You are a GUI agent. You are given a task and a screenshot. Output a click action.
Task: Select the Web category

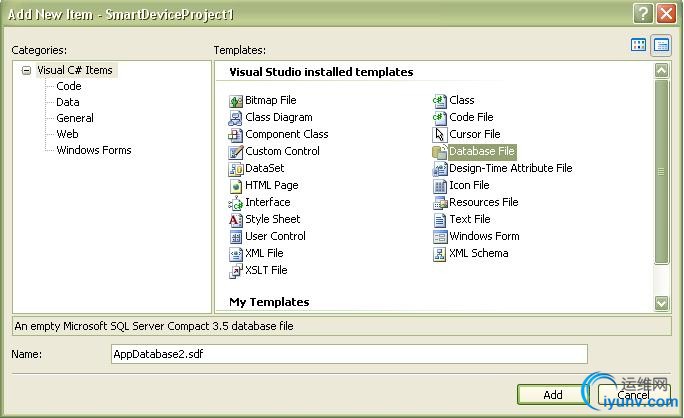(x=67, y=134)
